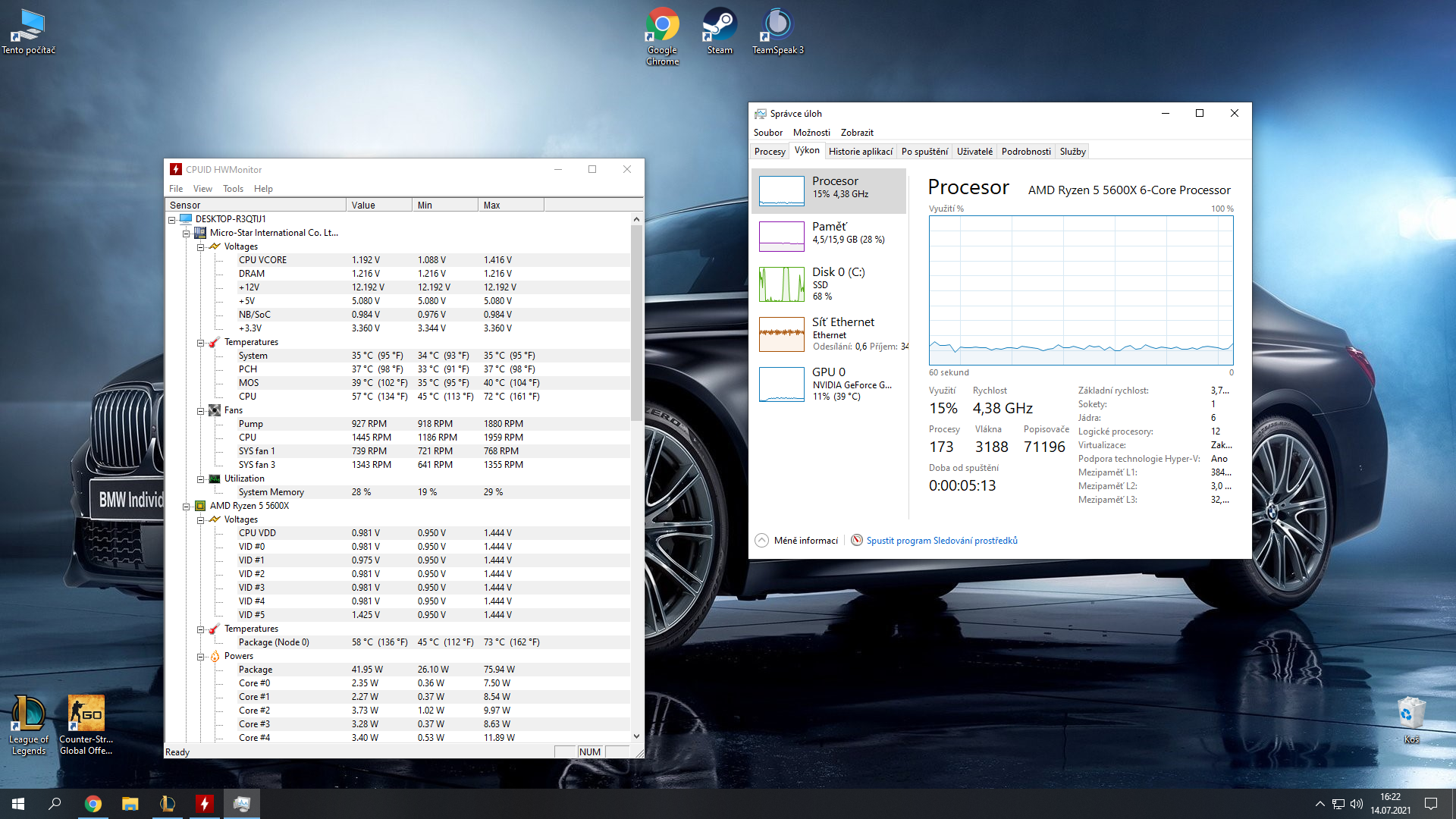1456x819 pixels.
Task: Open File Explorer from taskbar
Action: [x=130, y=804]
